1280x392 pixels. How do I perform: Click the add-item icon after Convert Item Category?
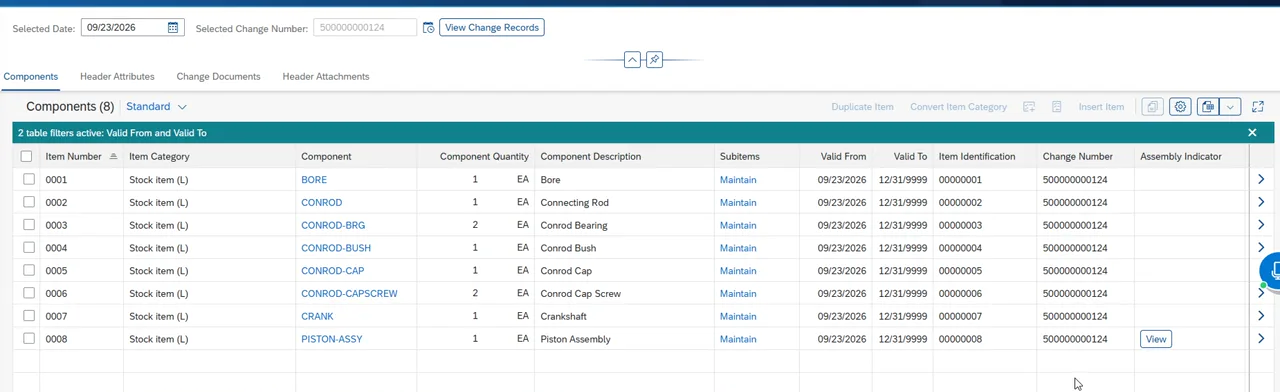1029,107
